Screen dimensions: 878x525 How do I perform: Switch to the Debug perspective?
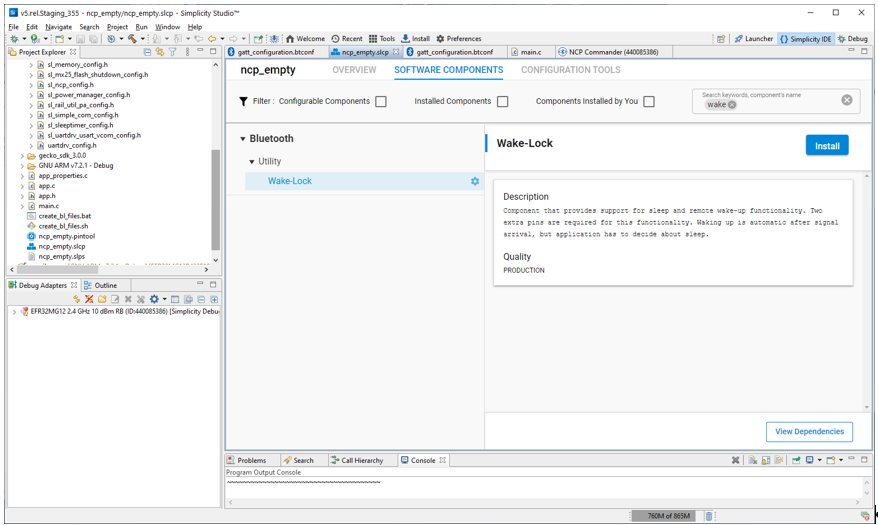[x=852, y=39]
